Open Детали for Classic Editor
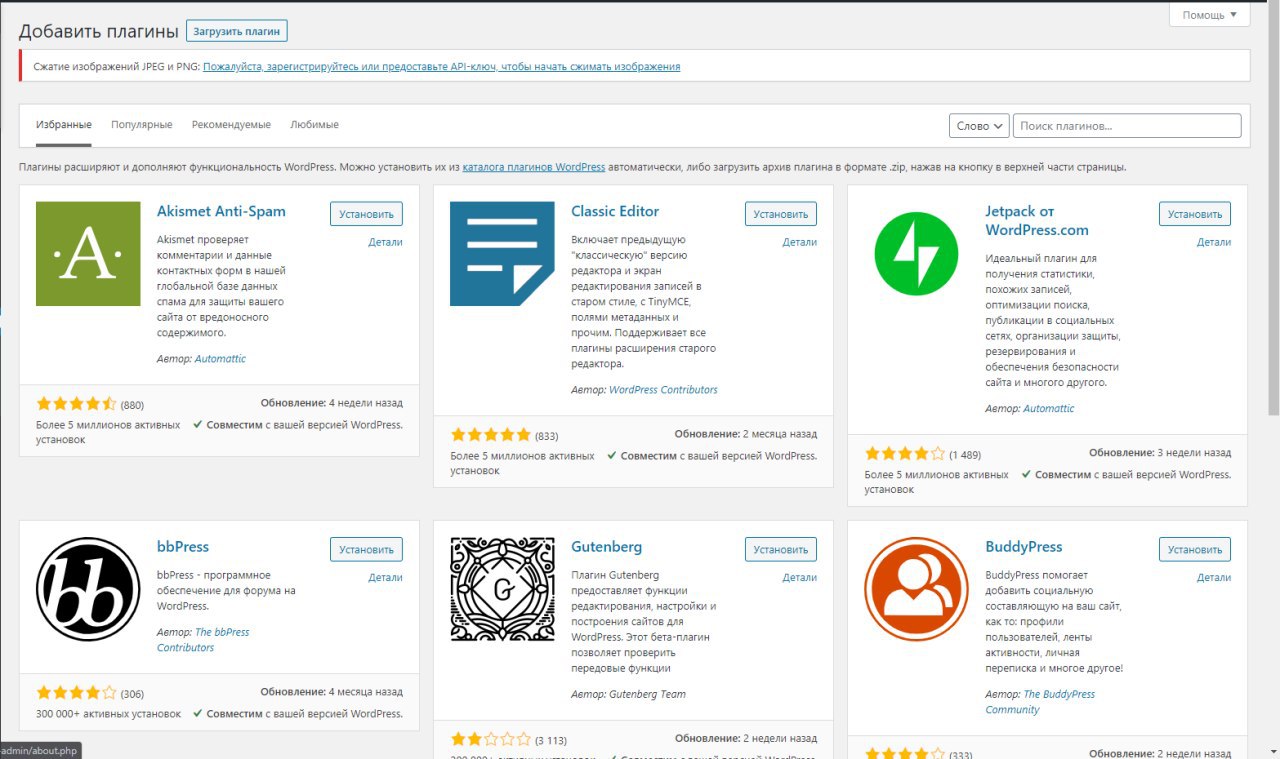Screen dimensions: 1280x759 [x=799, y=242]
